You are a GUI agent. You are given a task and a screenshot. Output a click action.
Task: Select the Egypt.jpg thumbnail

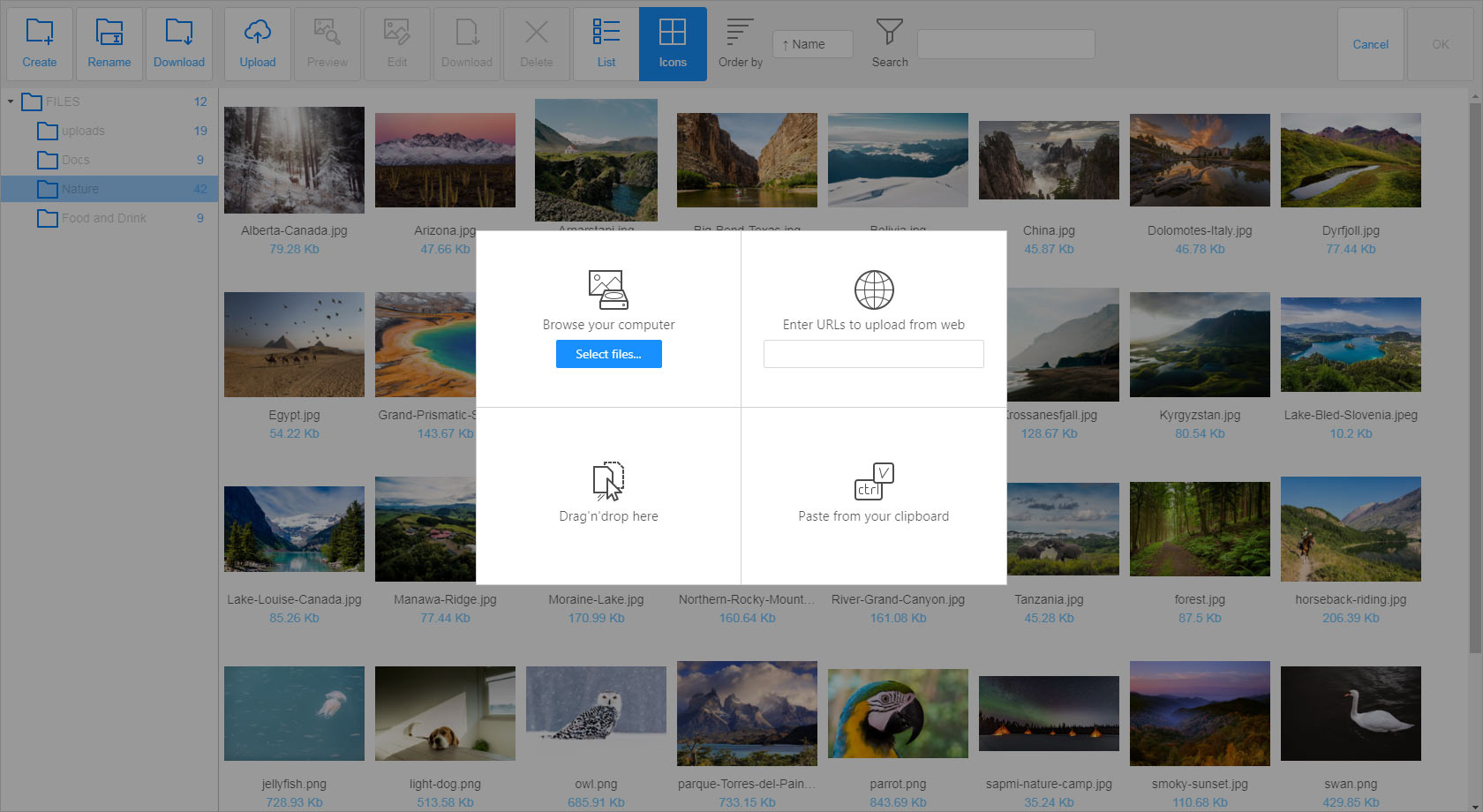(294, 344)
